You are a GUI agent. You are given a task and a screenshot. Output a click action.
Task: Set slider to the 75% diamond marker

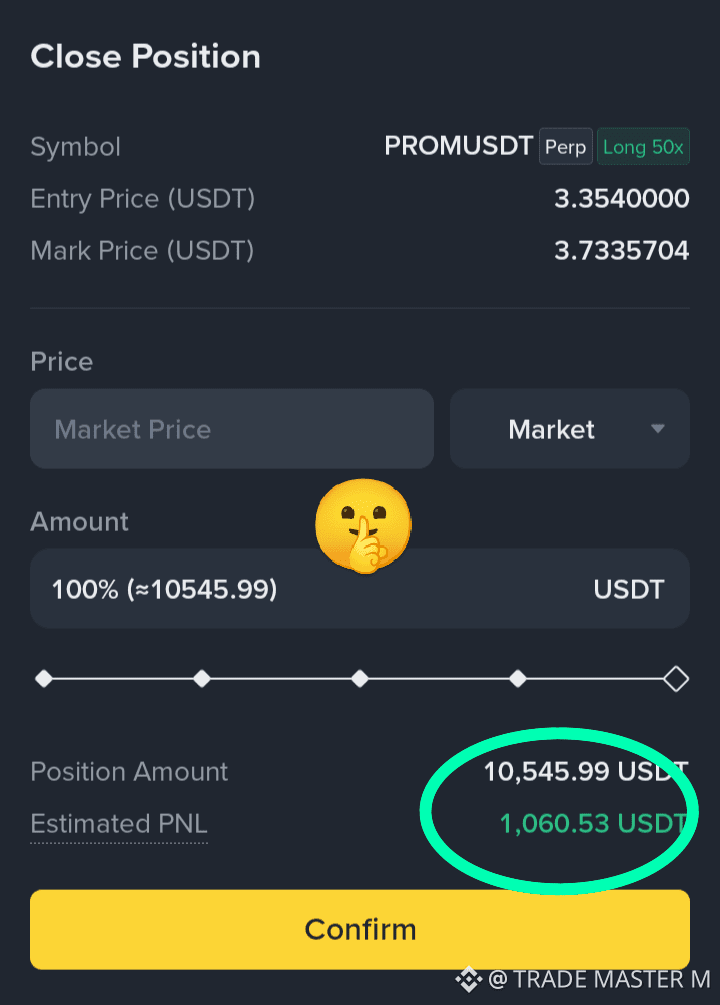point(518,678)
